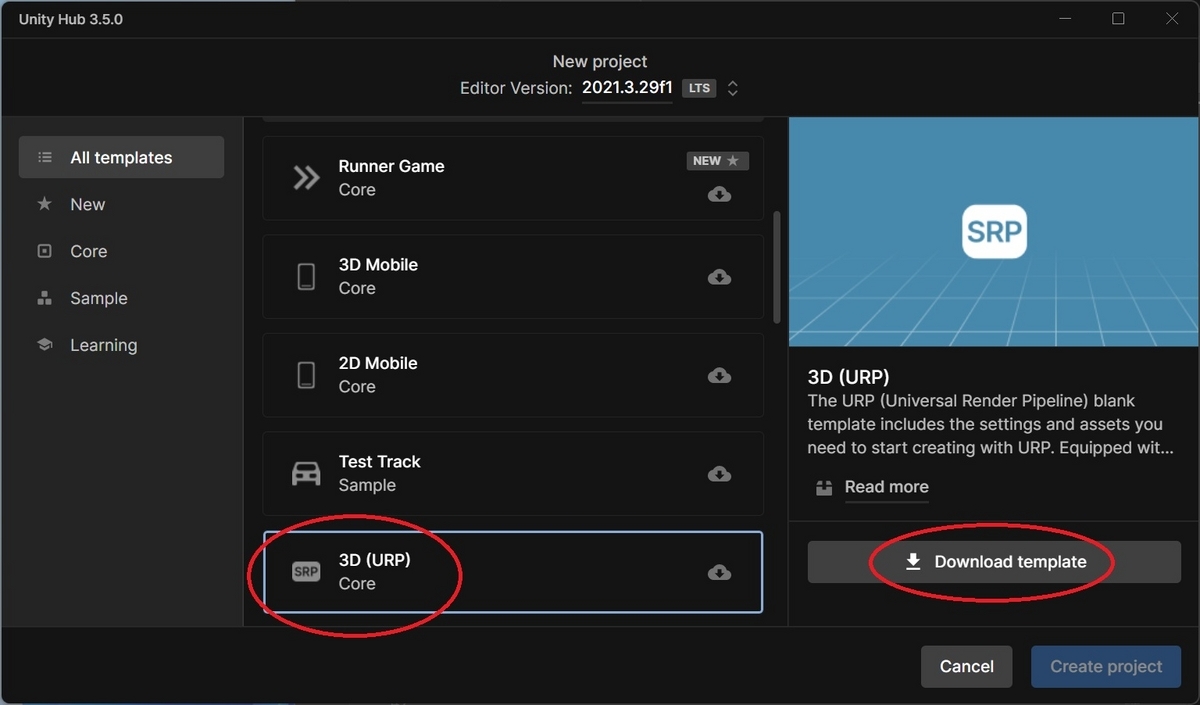Click the LTS badge by editor version
Screen dimensions: 1200x705
point(700,88)
